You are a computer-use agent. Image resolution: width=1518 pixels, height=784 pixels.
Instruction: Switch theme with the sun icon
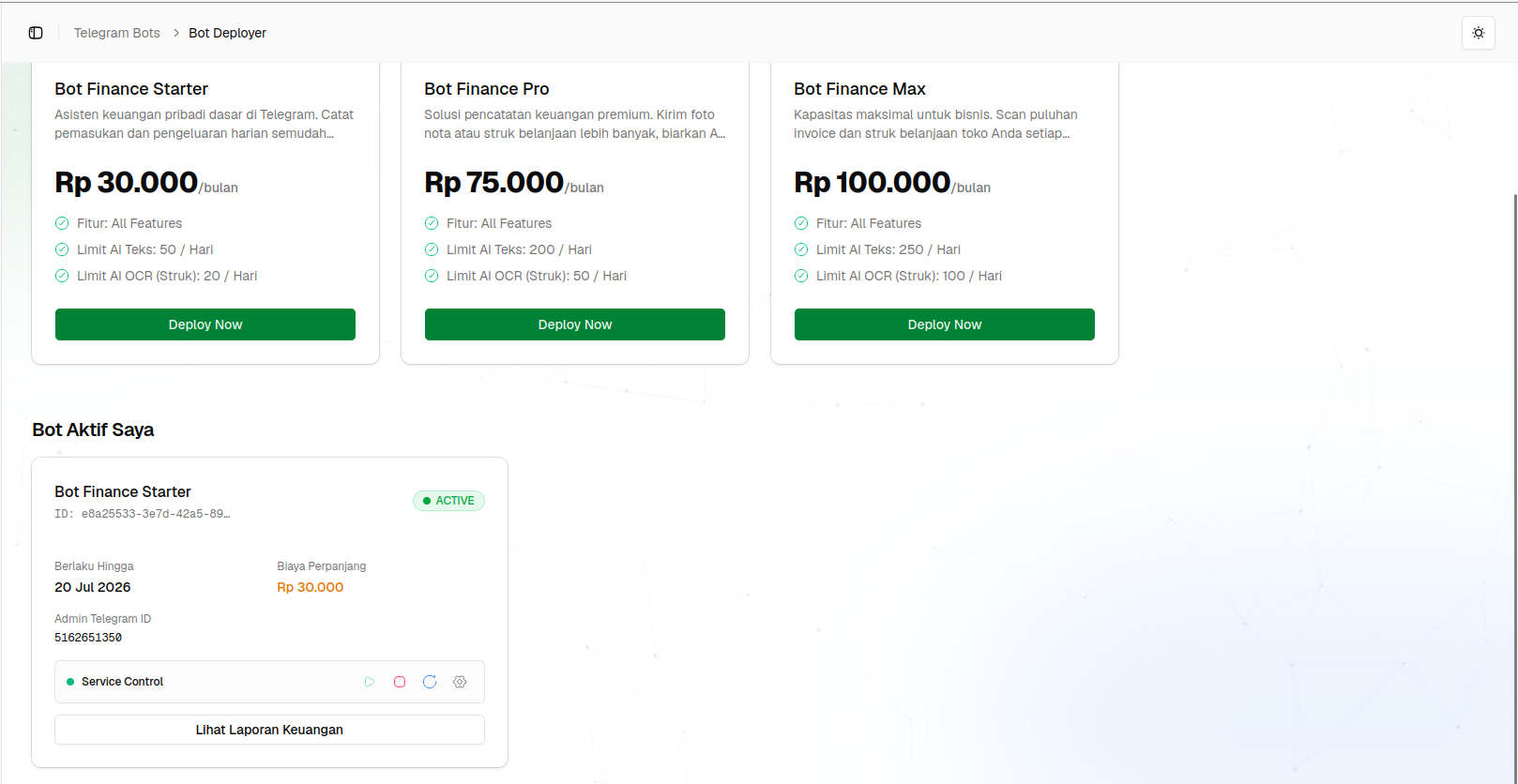(x=1479, y=33)
